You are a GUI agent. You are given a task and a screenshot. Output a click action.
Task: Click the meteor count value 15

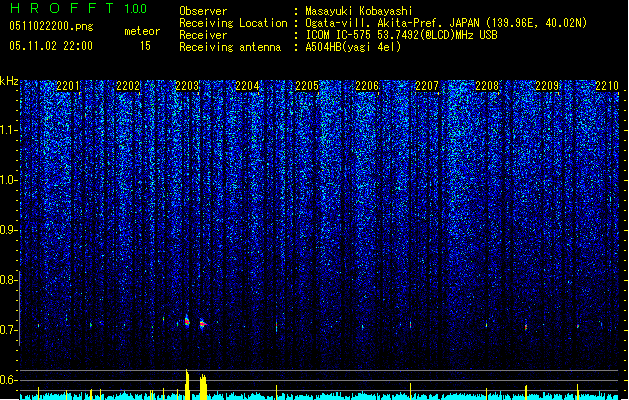coord(145,46)
